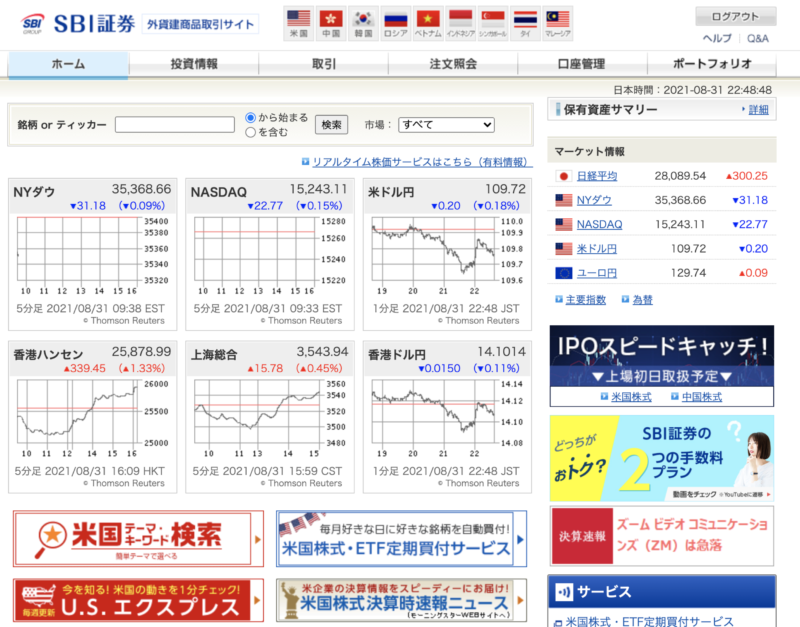This screenshot has height=627, width=800.
Task: Open 決算速報 ズーム ビデオ news banner
Action: tap(662, 536)
